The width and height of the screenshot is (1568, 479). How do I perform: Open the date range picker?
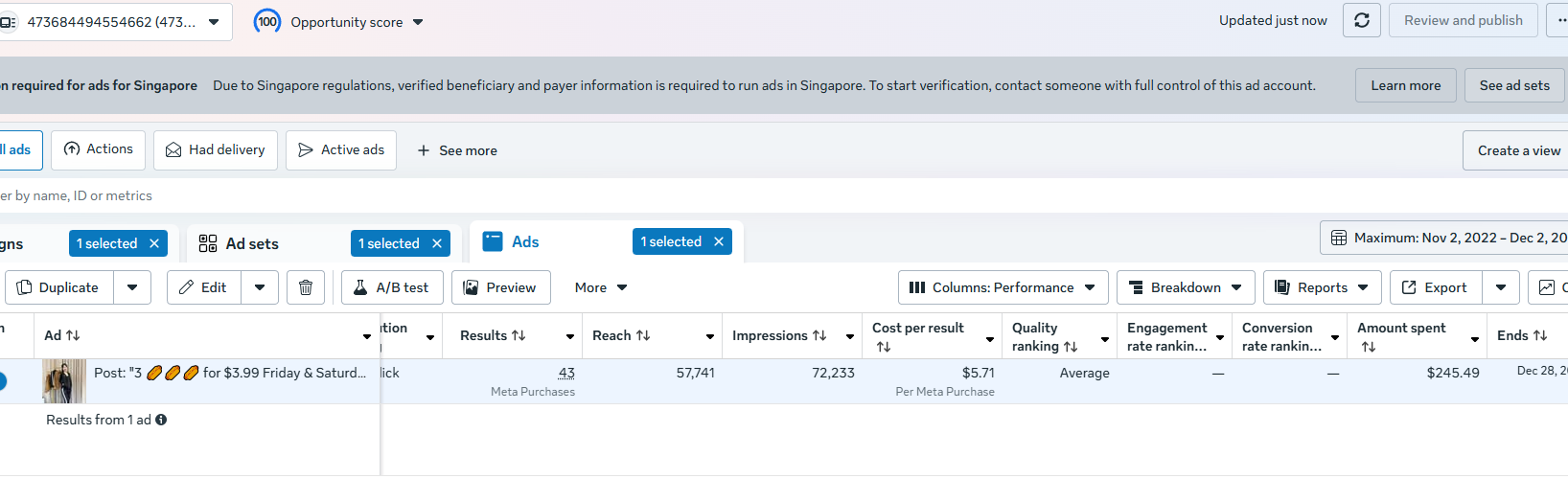pos(1447,238)
